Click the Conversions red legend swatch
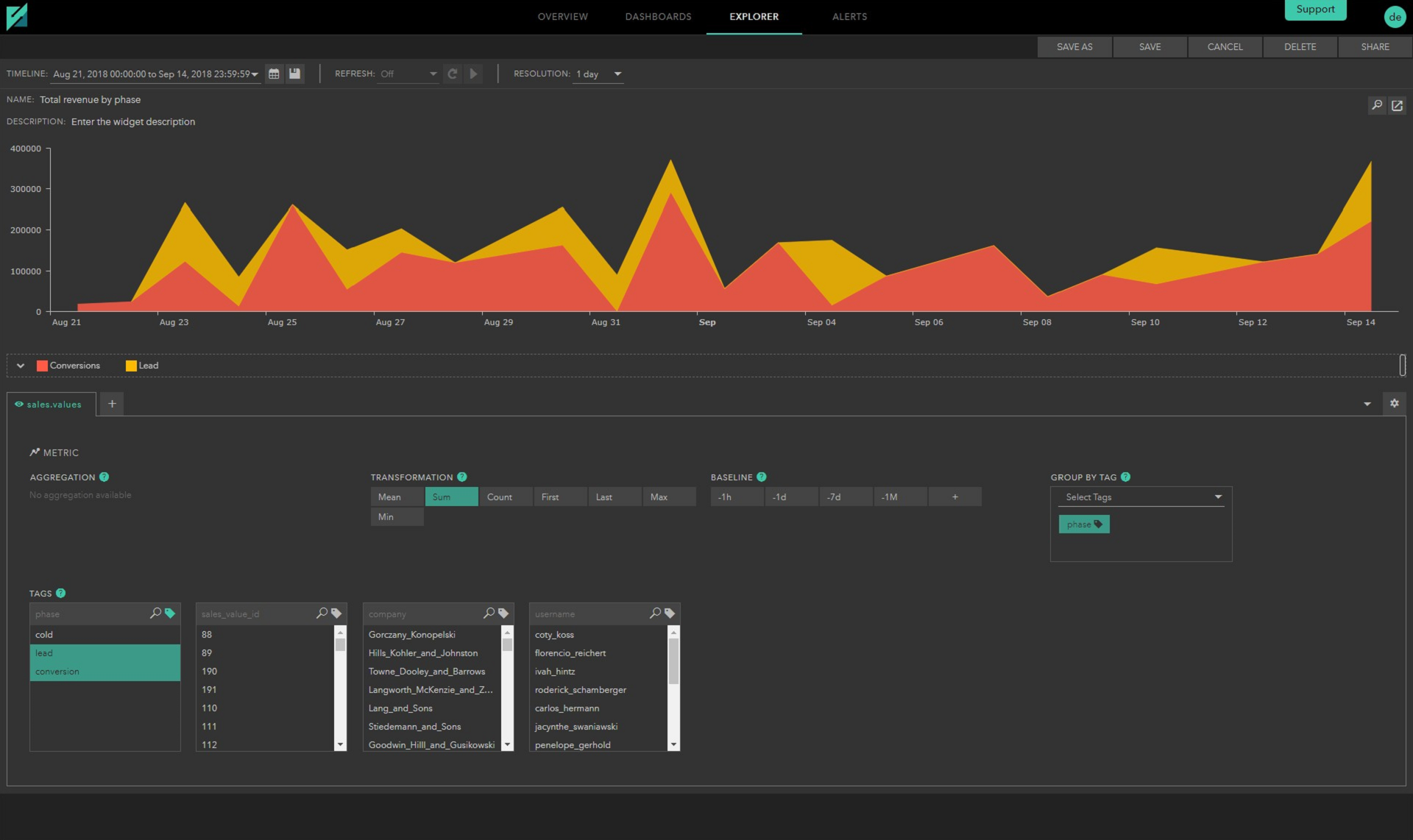The height and width of the screenshot is (840, 1413). tap(42, 366)
